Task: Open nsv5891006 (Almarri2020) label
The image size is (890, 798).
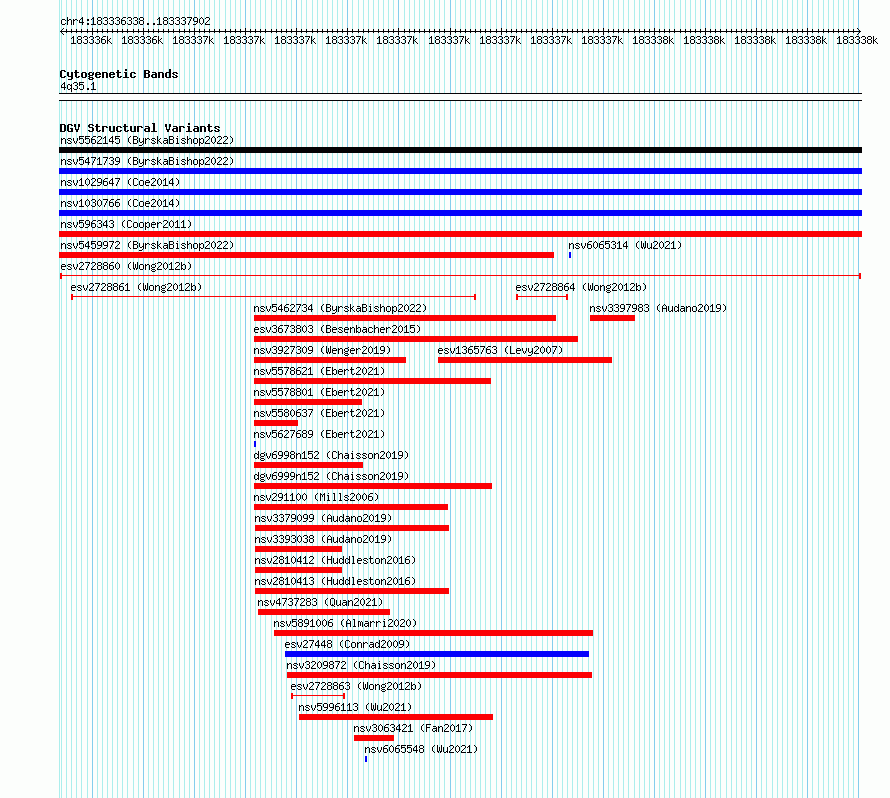Action: click(345, 623)
